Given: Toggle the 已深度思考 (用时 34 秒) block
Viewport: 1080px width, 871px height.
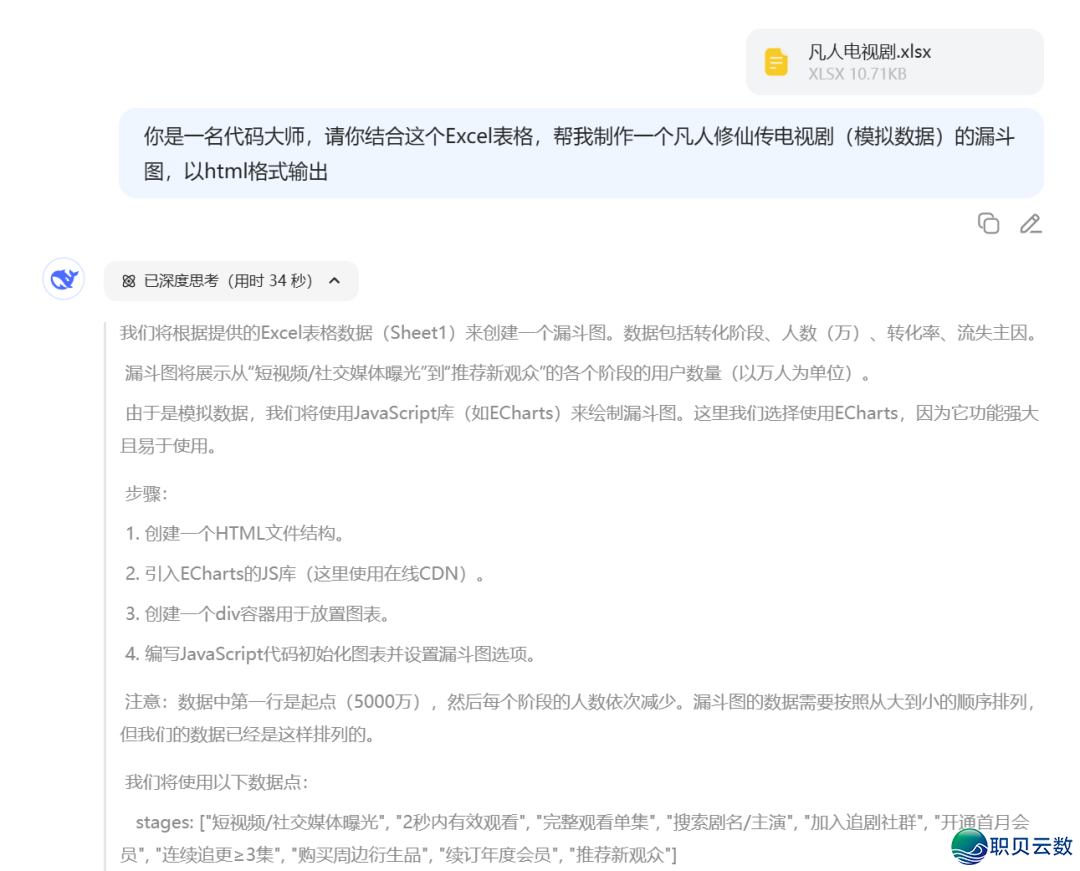Looking at the screenshot, I should click(230, 281).
